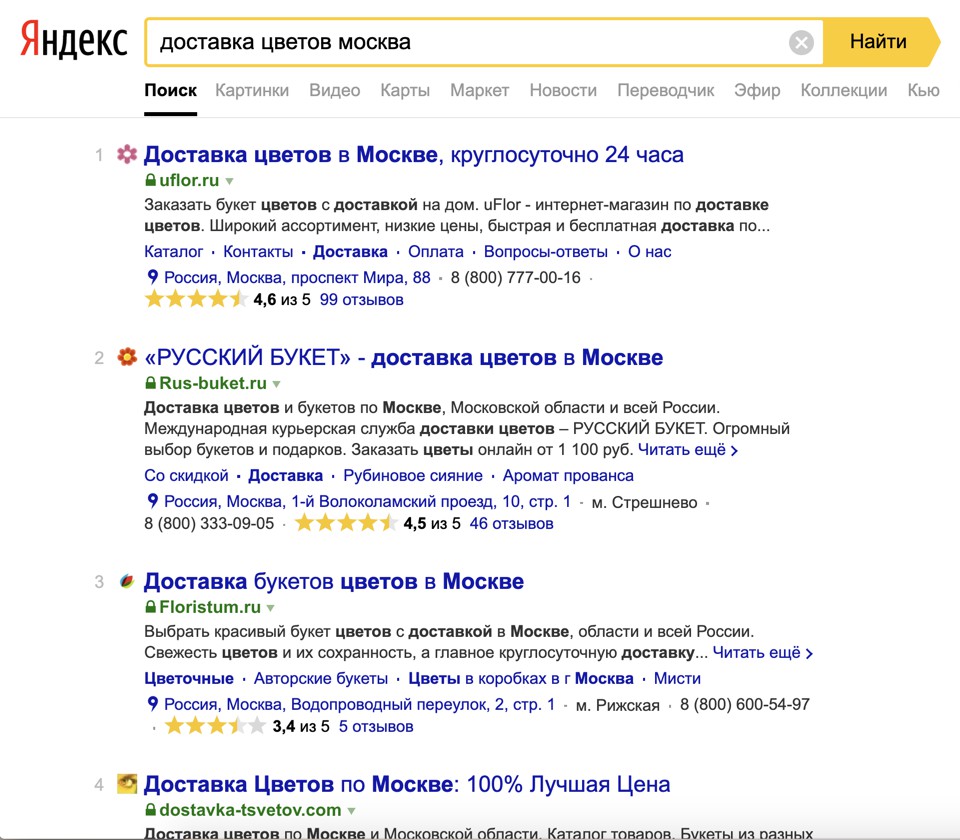This screenshot has width=960, height=840.
Task: Expand Floristum snippet via Читать ещё
Action: (762, 653)
